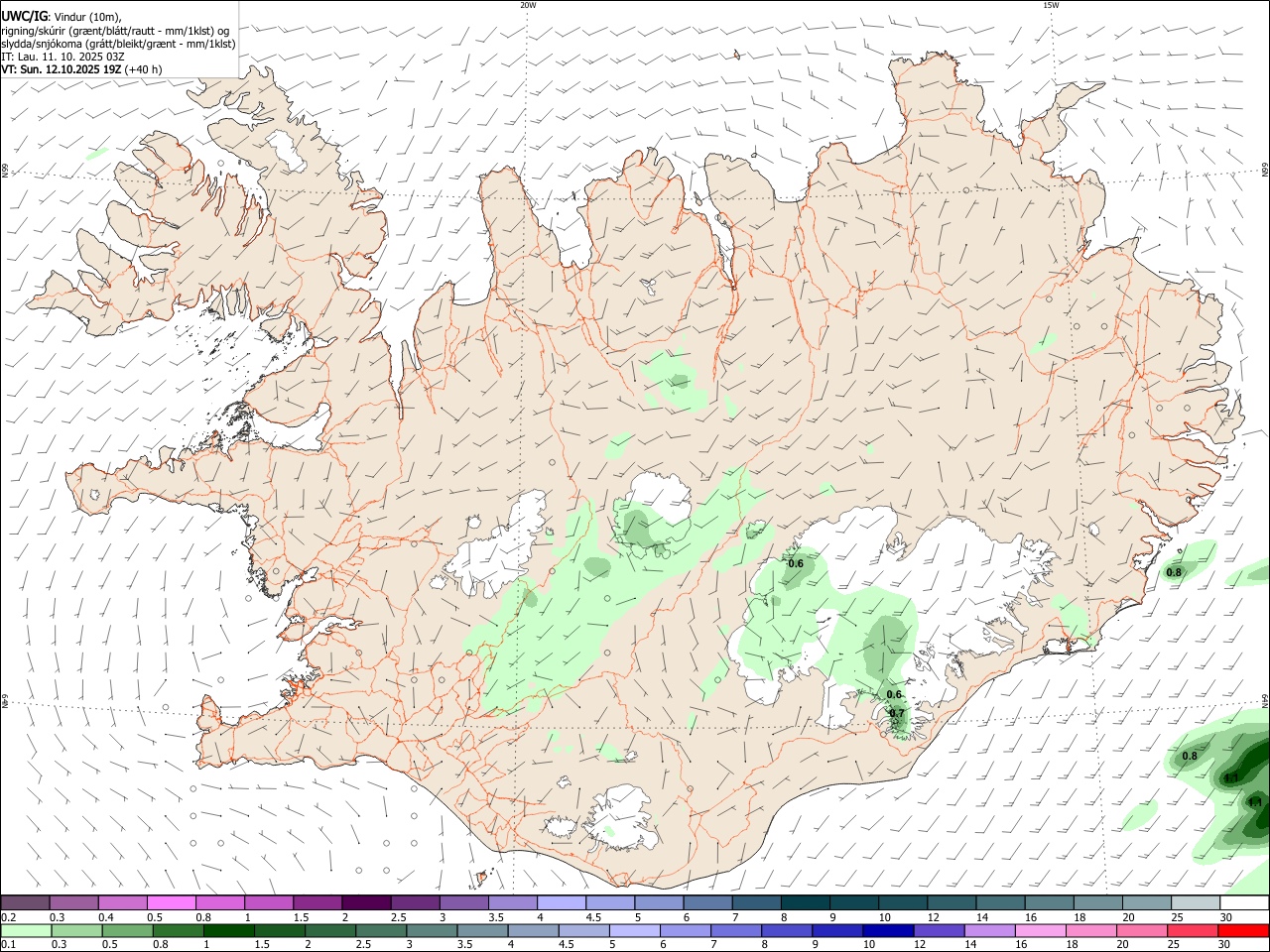The width and height of the screenshot is (1270, 952).
Task: Pick the bright pink 0.5–0.8 snow swatch
Action: [172, 902]
